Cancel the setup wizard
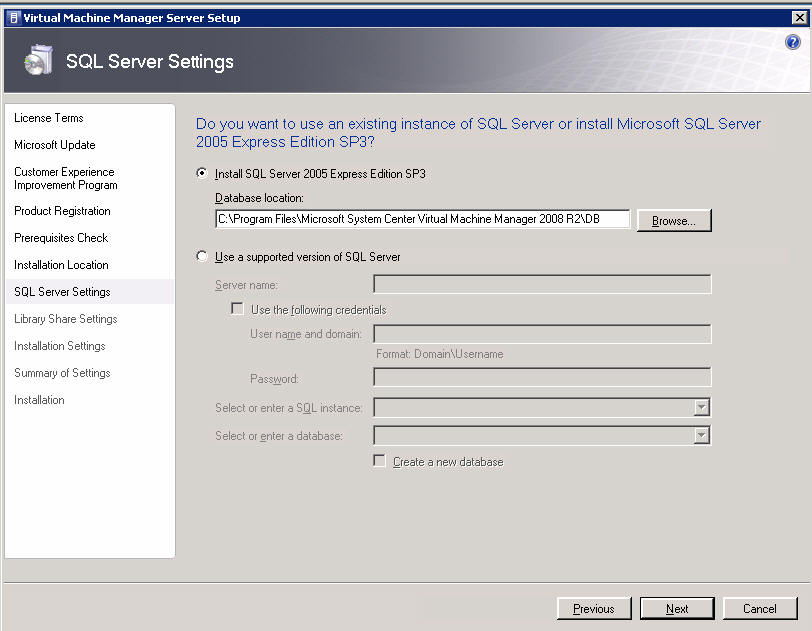Image resolution: width=812 pixels, height=631 pixels. tap(760, 608)
